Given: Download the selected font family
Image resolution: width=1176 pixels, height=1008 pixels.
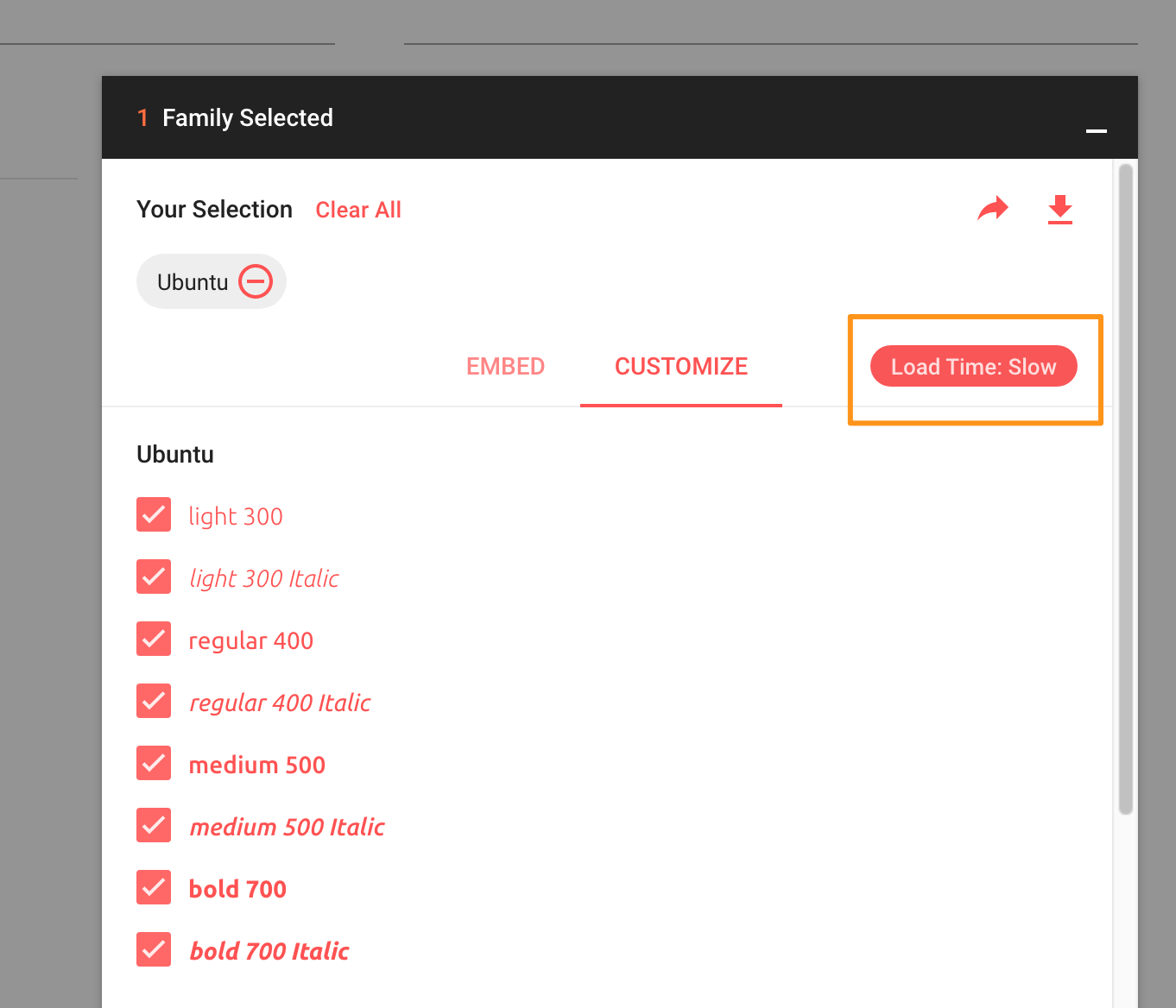Looking at the screenshot, I should 1059,210.
